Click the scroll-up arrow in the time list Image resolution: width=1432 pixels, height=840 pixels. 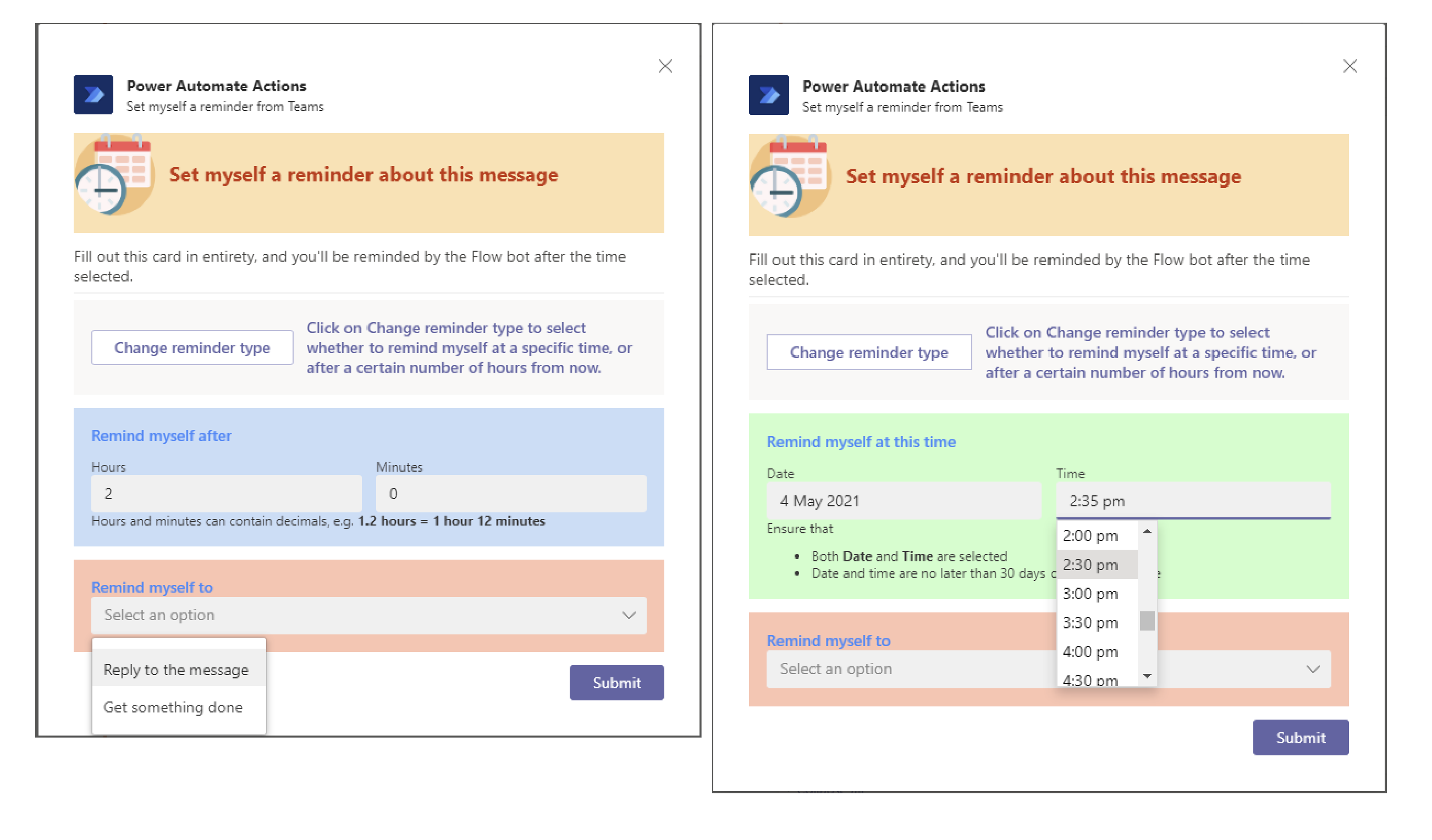1147,533
